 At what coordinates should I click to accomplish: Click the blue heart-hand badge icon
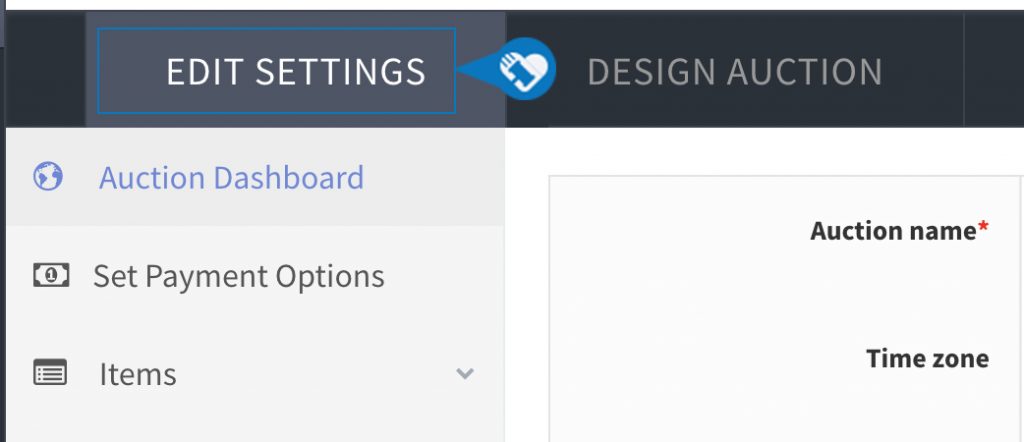pos(528,69)
